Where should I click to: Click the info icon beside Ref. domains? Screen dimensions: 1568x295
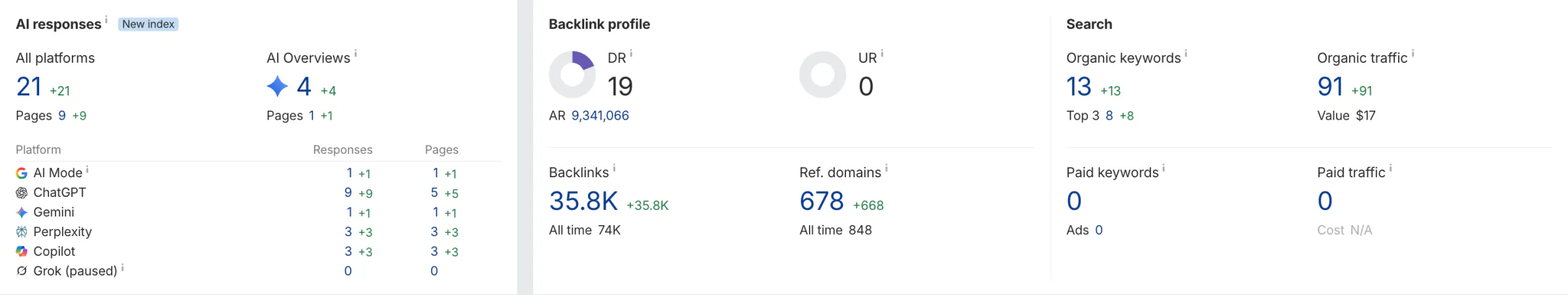pyautogui.click(x=886, y=168)
